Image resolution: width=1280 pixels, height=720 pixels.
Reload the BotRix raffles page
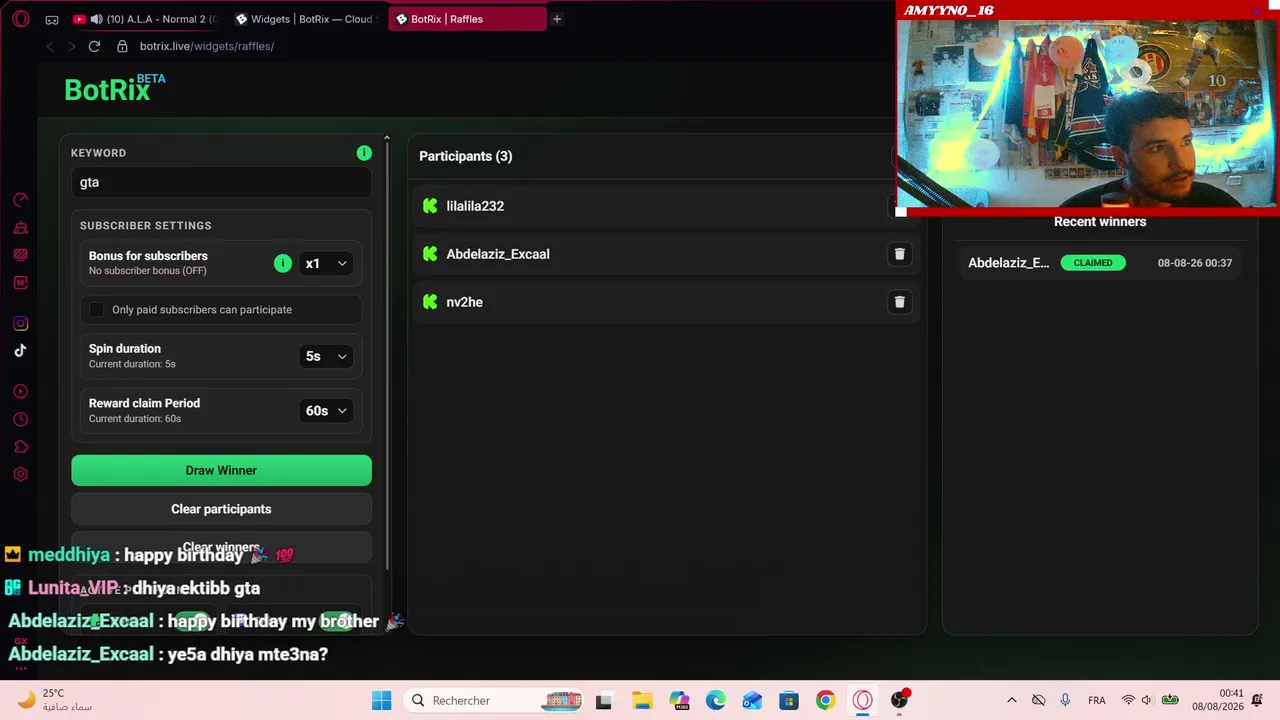pyautogui.click(x=94, y=46)
